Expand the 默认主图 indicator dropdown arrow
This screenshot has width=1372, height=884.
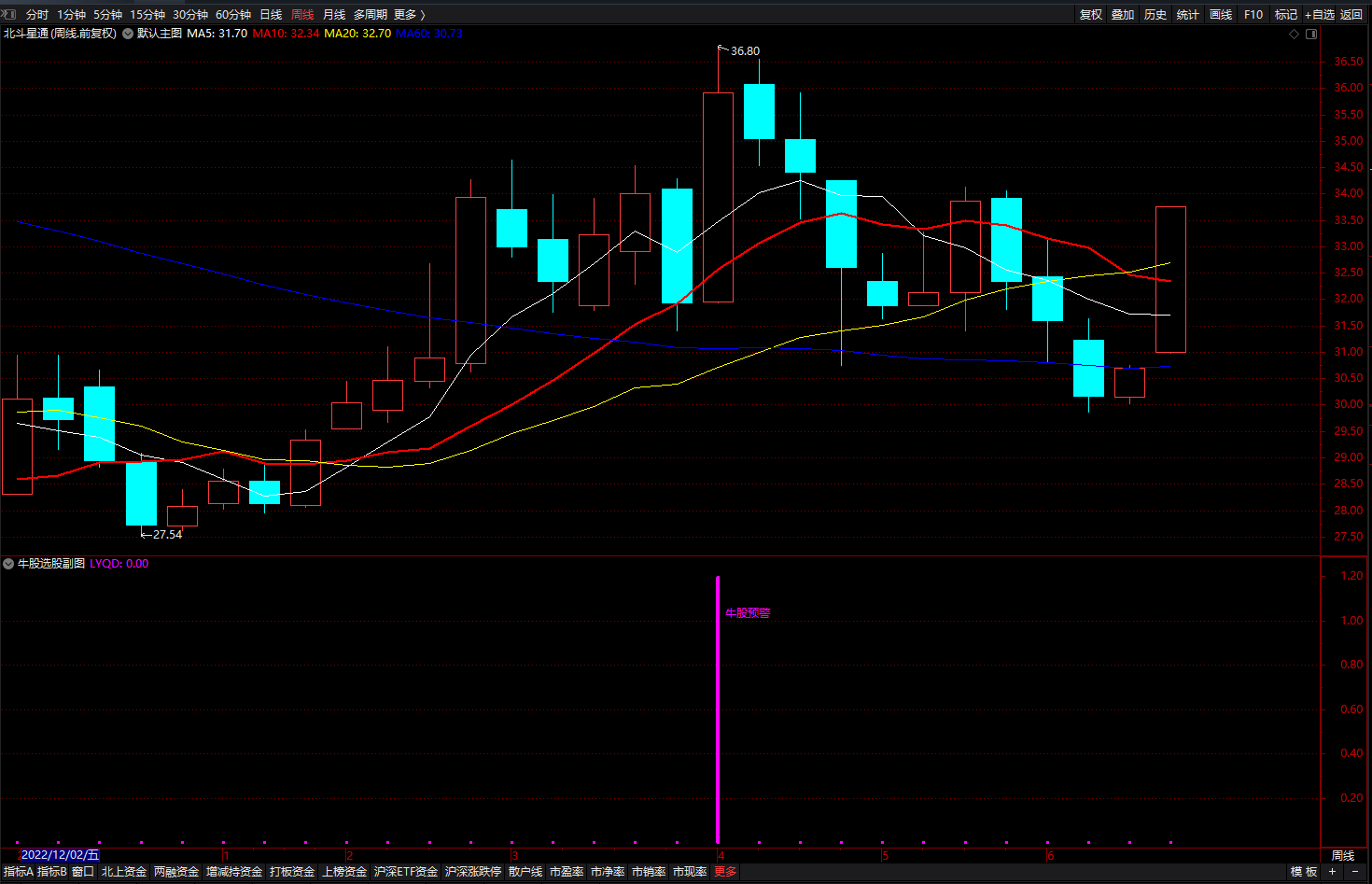128,34
